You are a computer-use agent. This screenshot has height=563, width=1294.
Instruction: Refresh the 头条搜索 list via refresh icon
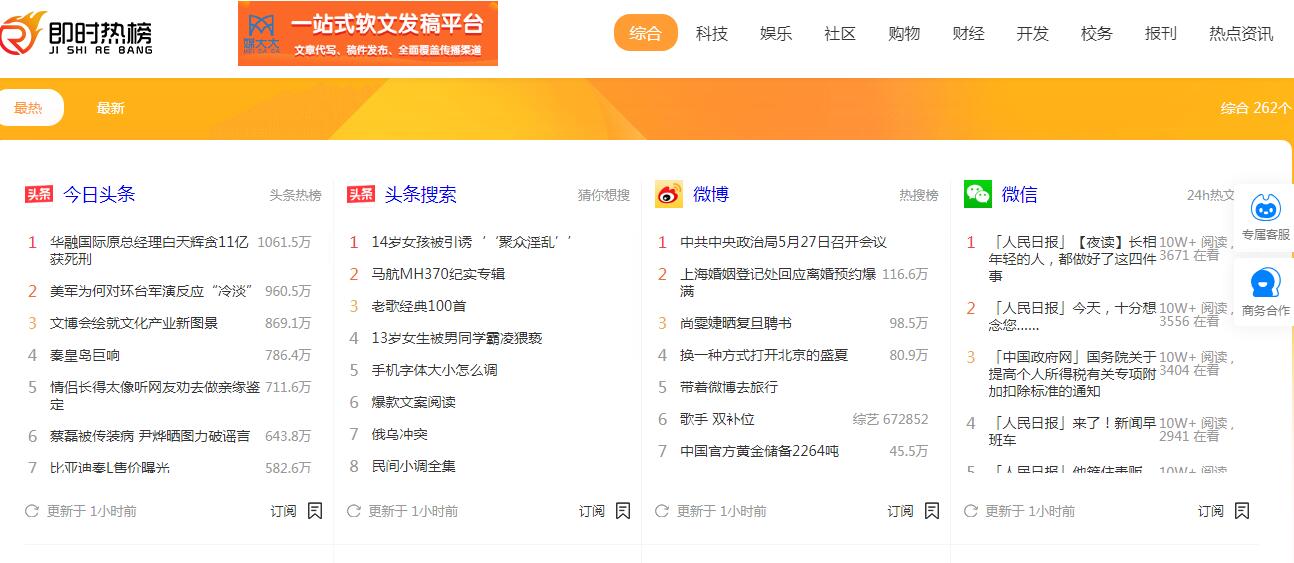[353, 511]
